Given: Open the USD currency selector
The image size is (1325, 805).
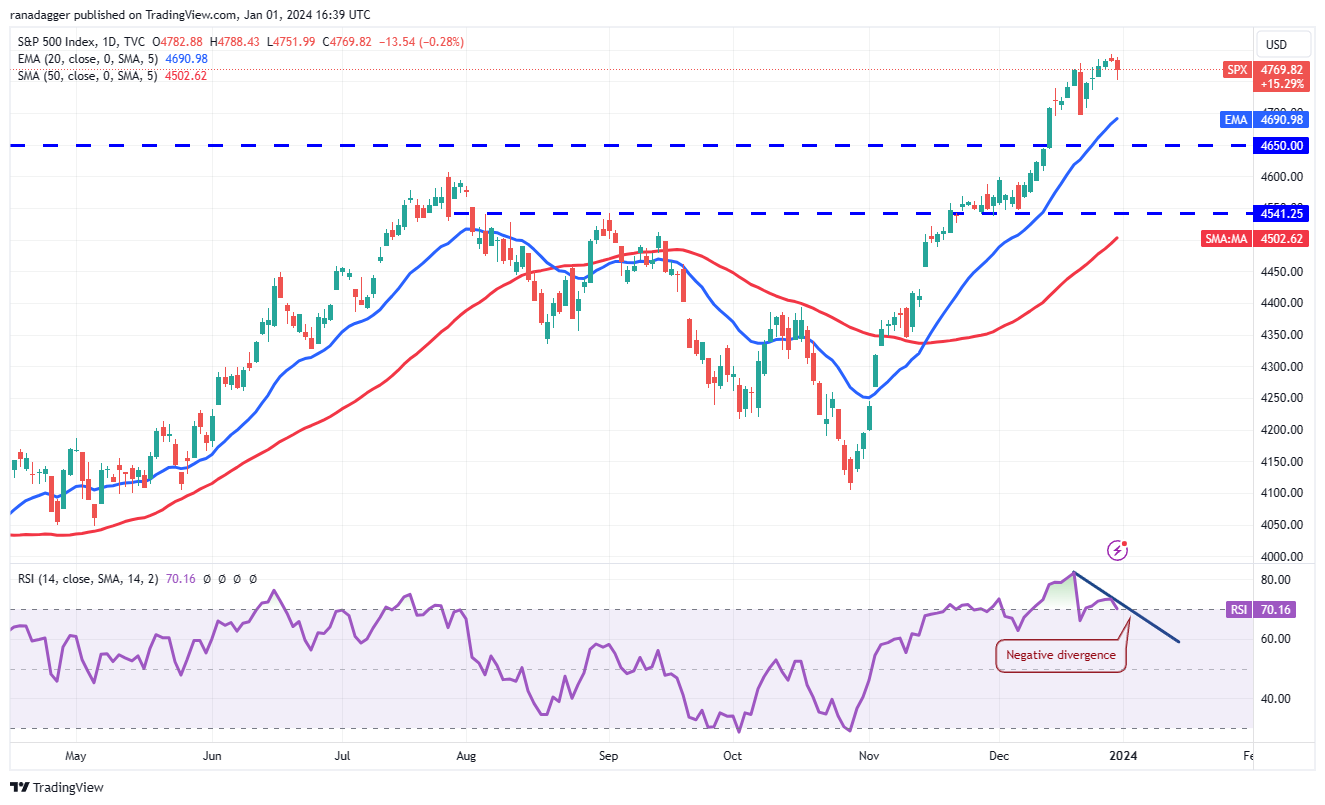Looking at the screenshot, I should [x=1277, y=45].
